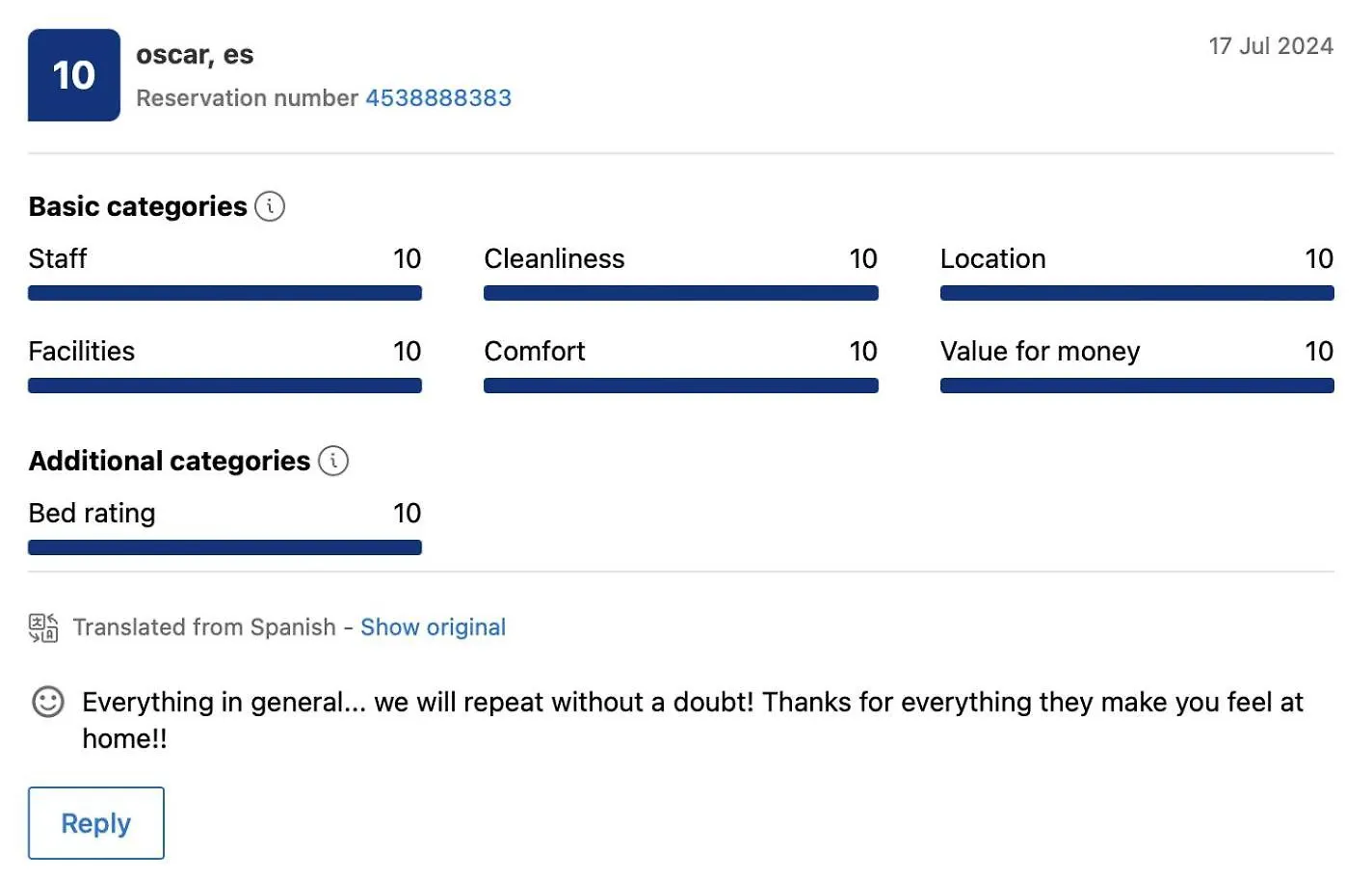
Task: Click the translation icon next to Translated from Spanish
Action: (43, 627)
